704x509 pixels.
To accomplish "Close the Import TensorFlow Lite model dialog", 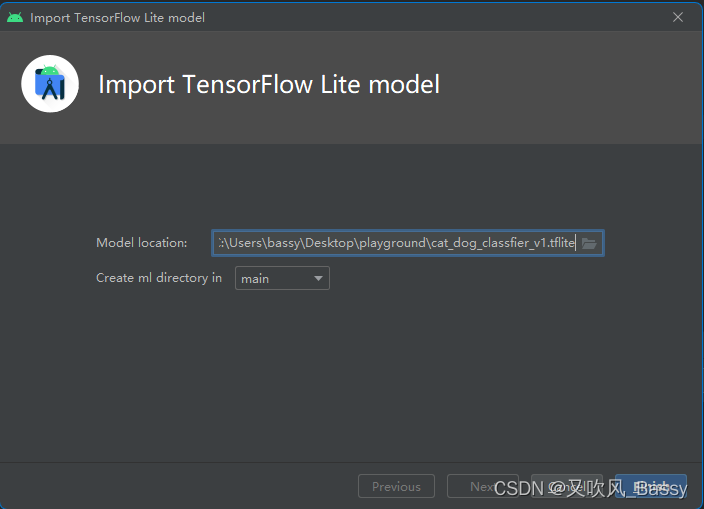I will [x=678, y=17].
